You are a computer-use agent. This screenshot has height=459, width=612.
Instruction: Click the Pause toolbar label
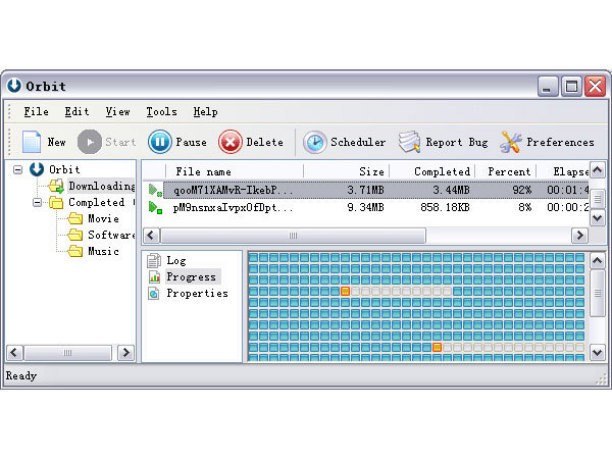(x=191, y=142)
